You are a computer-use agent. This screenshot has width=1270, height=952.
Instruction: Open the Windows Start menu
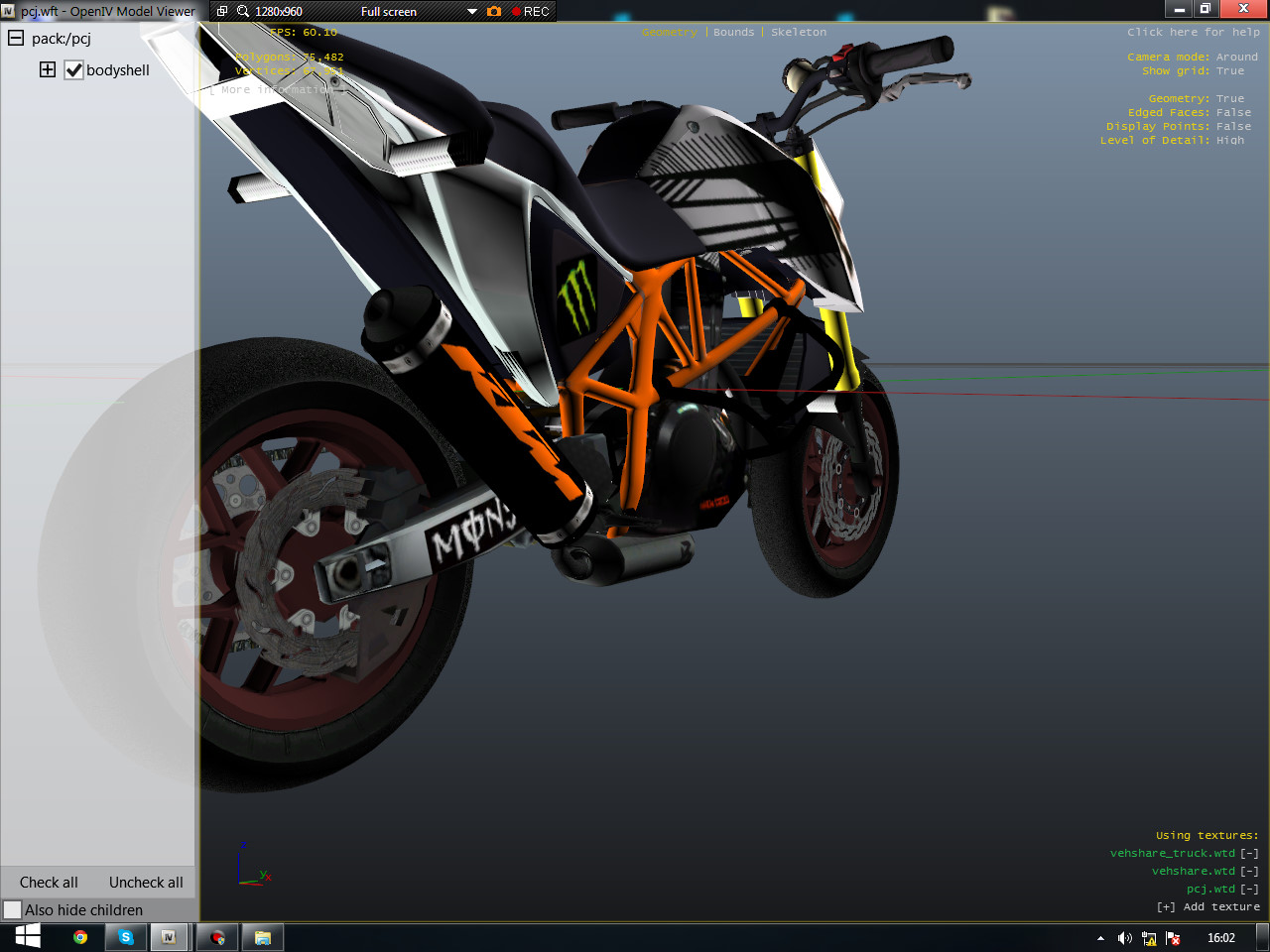[x=28, y=937]
